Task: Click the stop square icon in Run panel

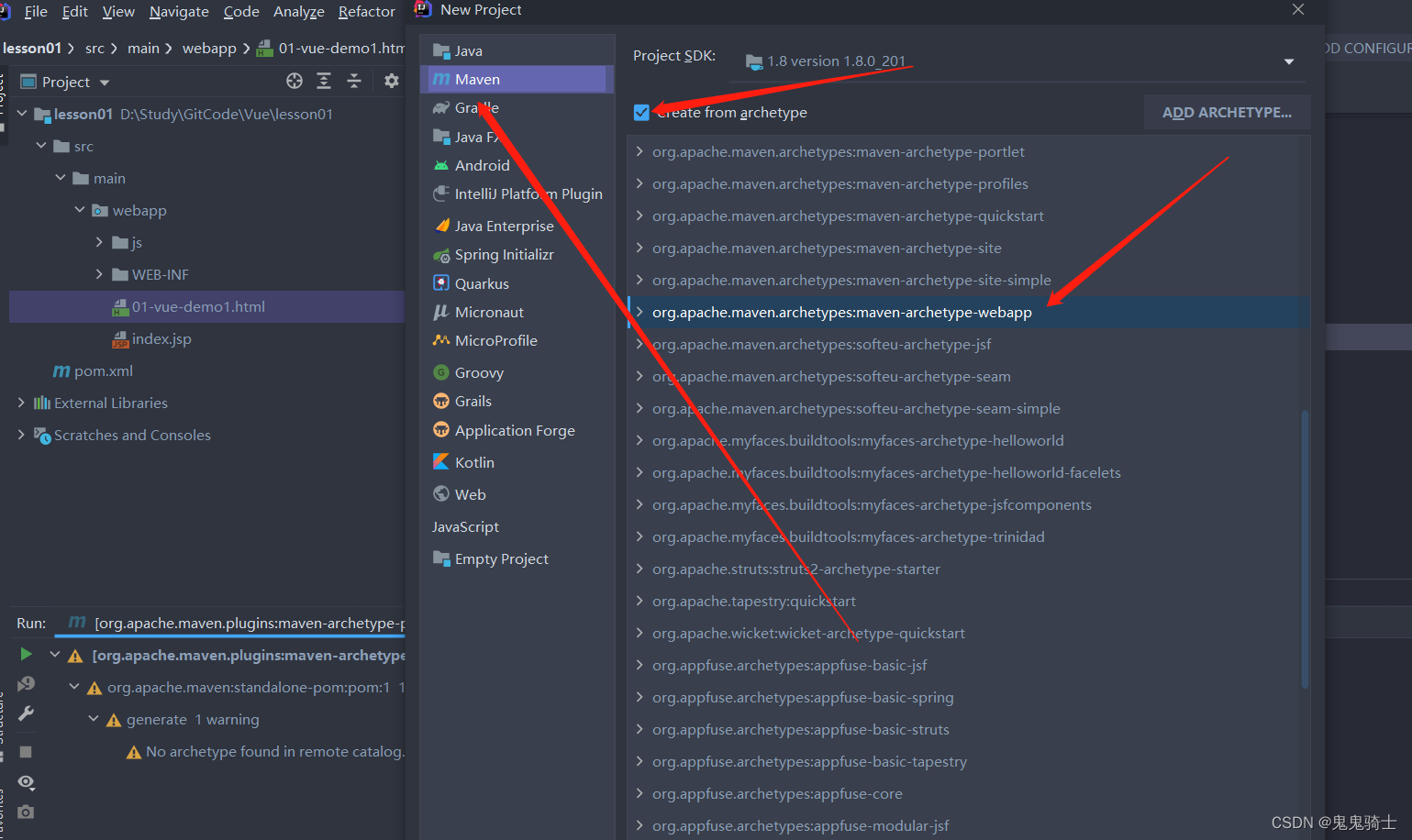Action: (26, 752)
